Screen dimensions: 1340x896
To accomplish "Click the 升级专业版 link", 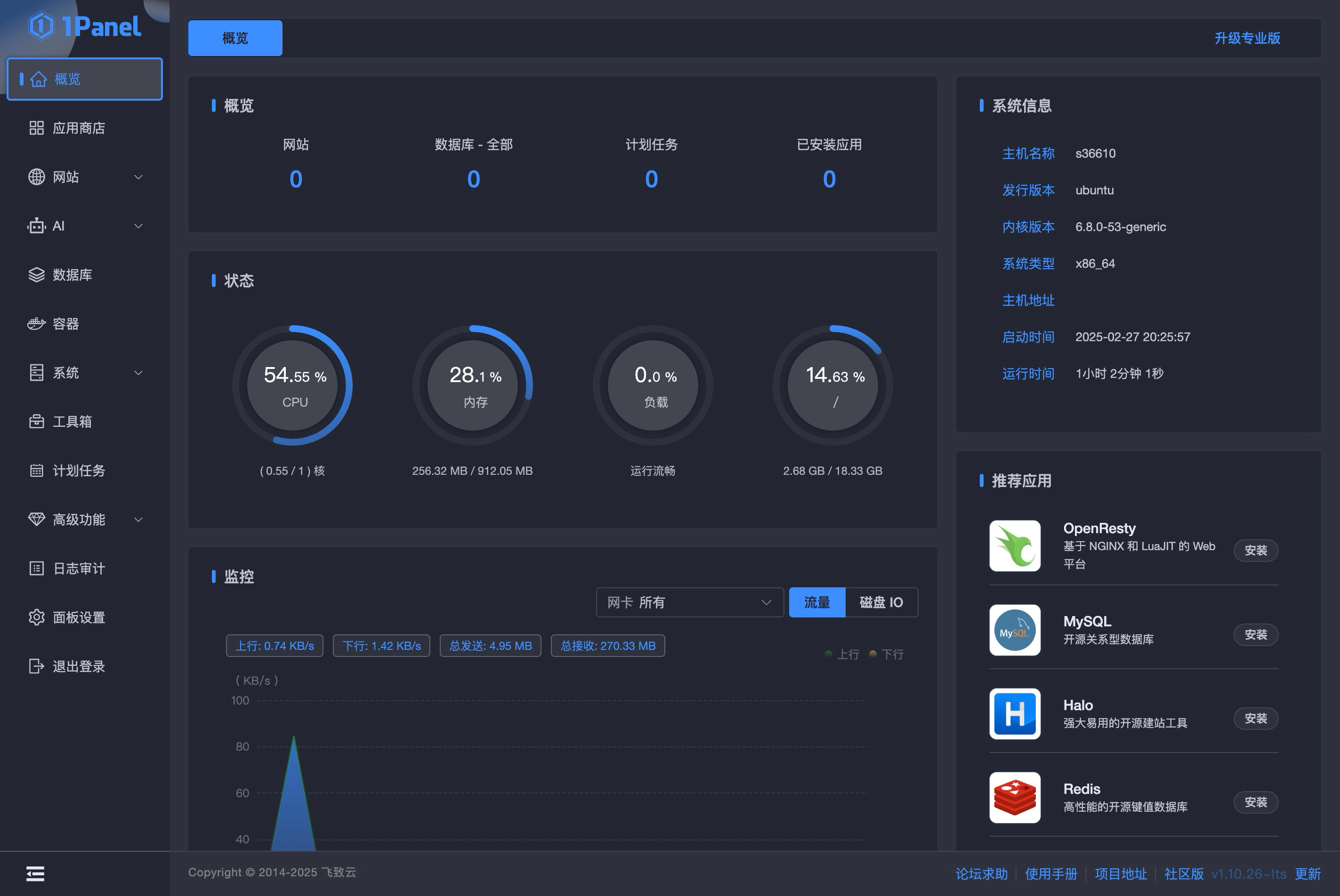I will pos(1247,38).
